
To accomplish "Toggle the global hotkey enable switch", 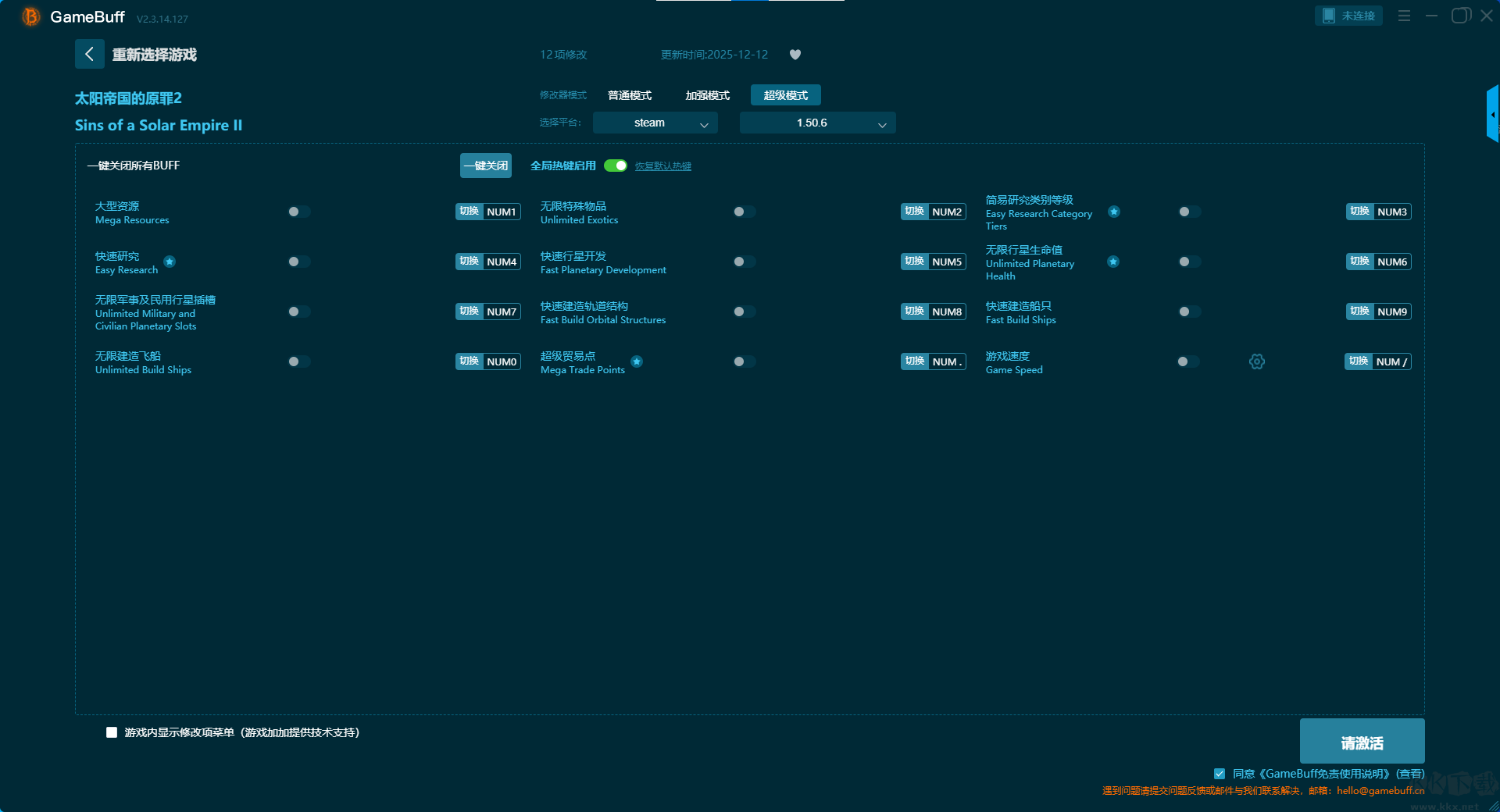I will (615, 166).
